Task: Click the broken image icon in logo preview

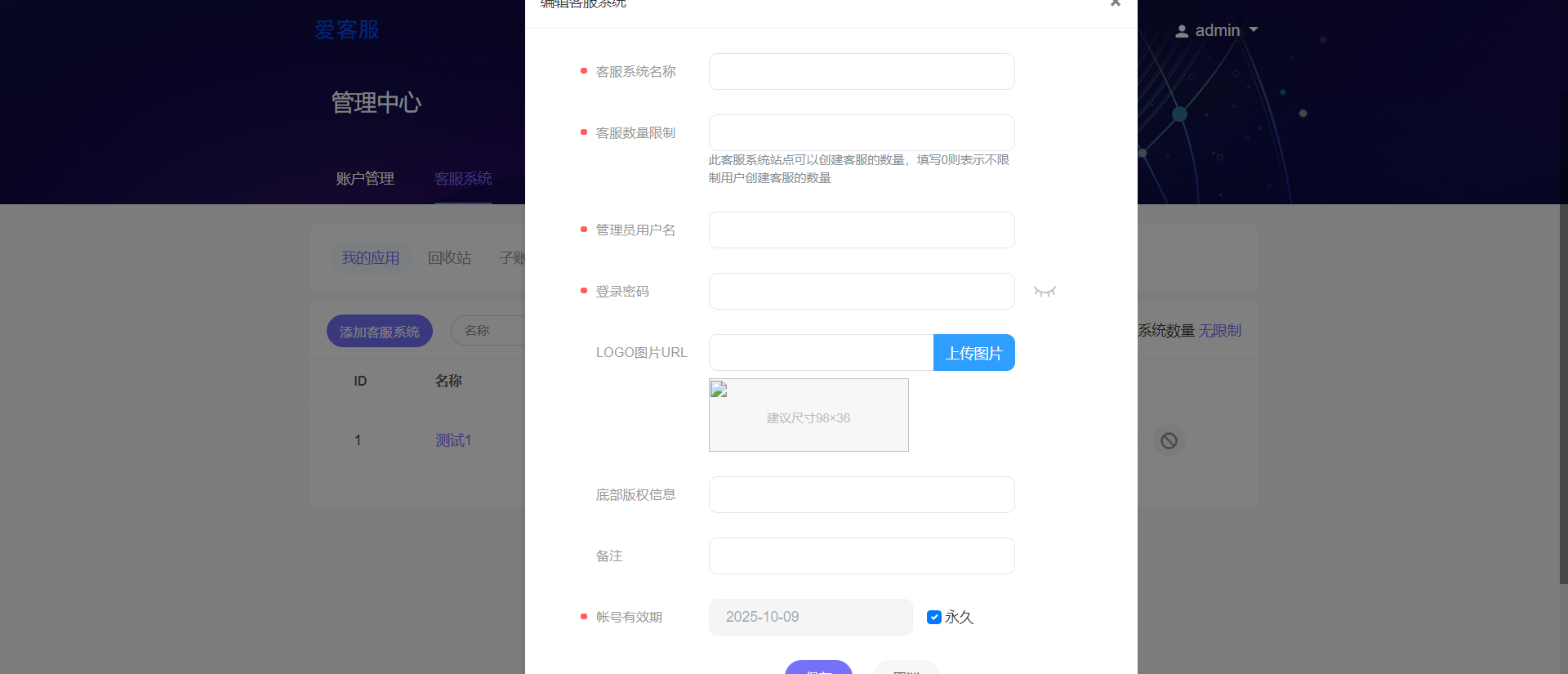Action: pyautogui.click(x=719, y=390)
